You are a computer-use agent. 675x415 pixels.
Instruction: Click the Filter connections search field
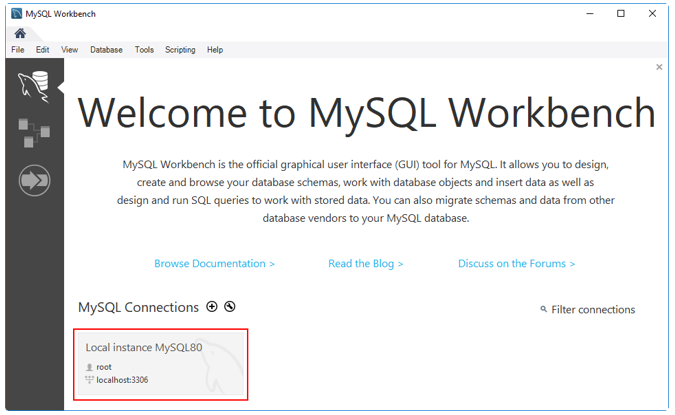pos(593,310)
